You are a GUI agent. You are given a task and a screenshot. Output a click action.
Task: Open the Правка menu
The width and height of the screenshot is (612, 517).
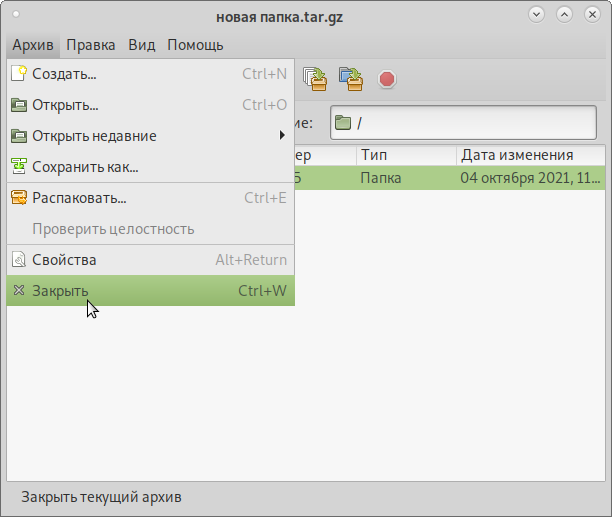tap(91, 45)
